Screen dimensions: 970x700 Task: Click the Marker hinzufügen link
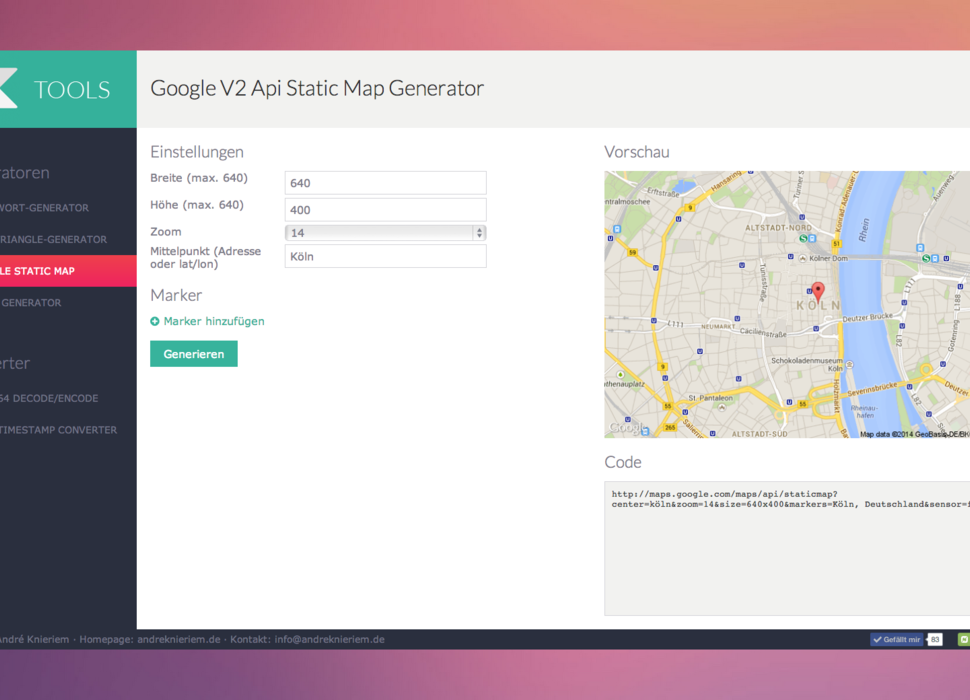pyautogui.click(x=214, y=322)
